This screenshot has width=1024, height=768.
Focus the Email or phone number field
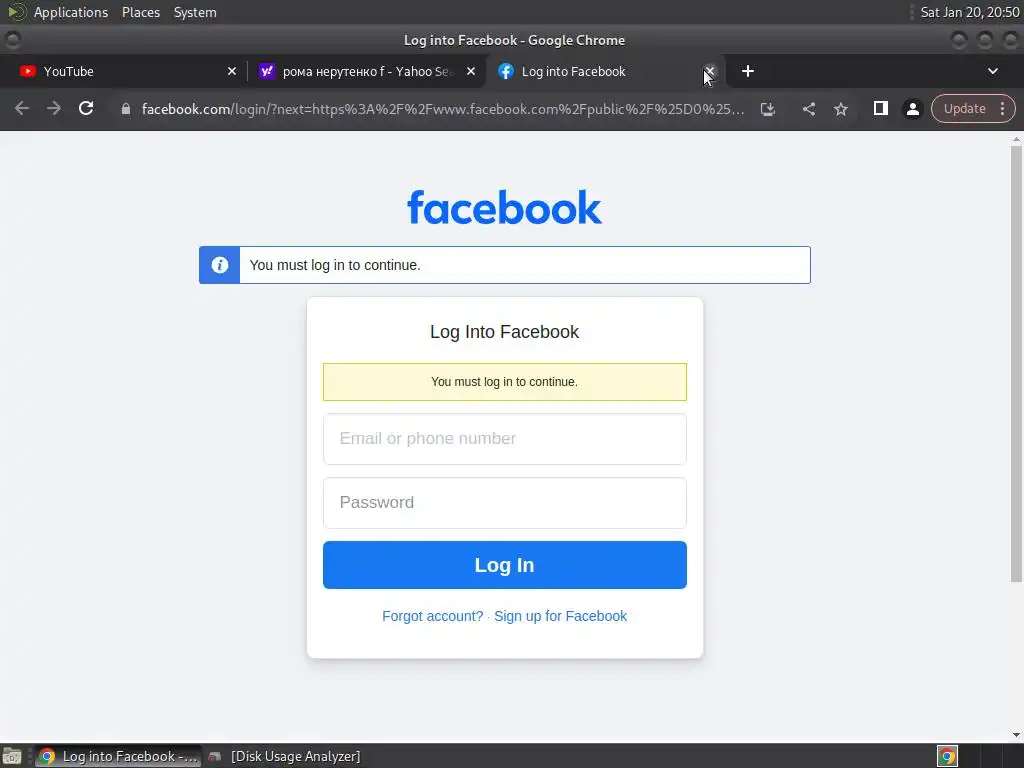tap(505, 439)
